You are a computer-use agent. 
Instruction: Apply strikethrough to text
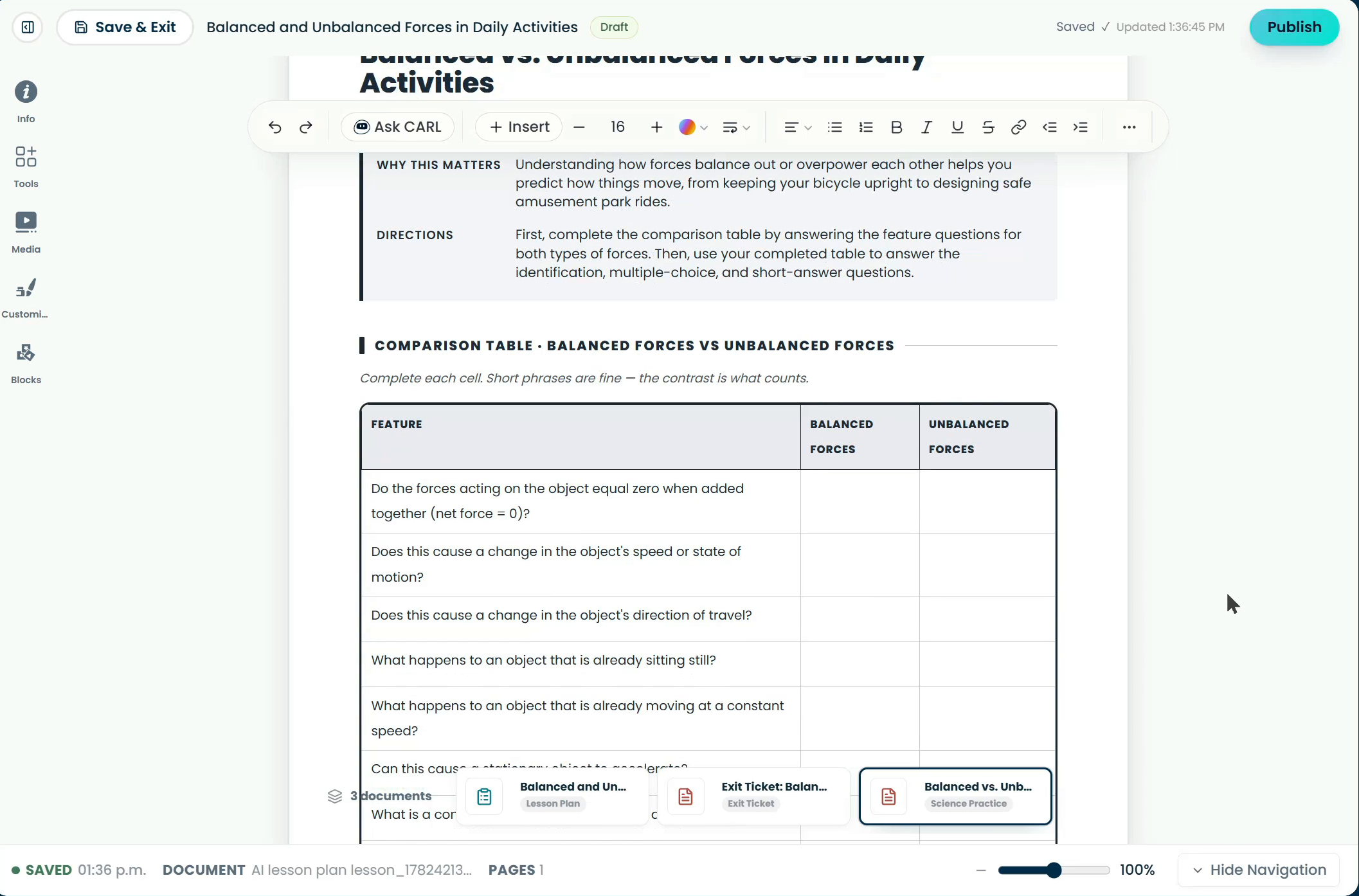[x=988, y=127]
